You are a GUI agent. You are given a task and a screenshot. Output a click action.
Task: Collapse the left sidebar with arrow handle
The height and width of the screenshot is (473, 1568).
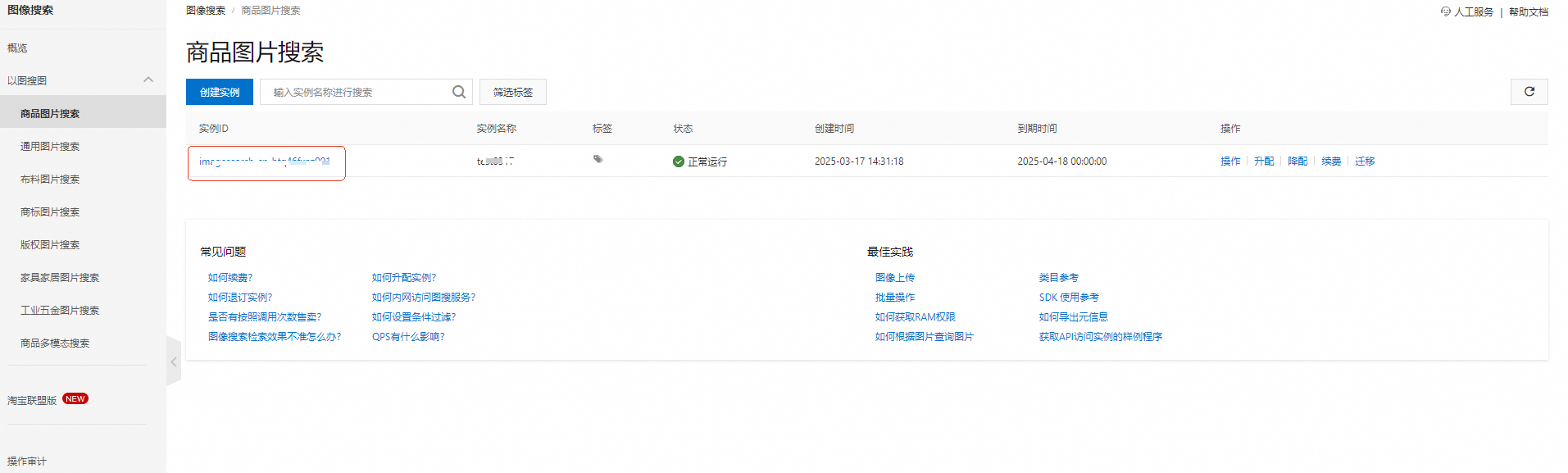[174, 361]
